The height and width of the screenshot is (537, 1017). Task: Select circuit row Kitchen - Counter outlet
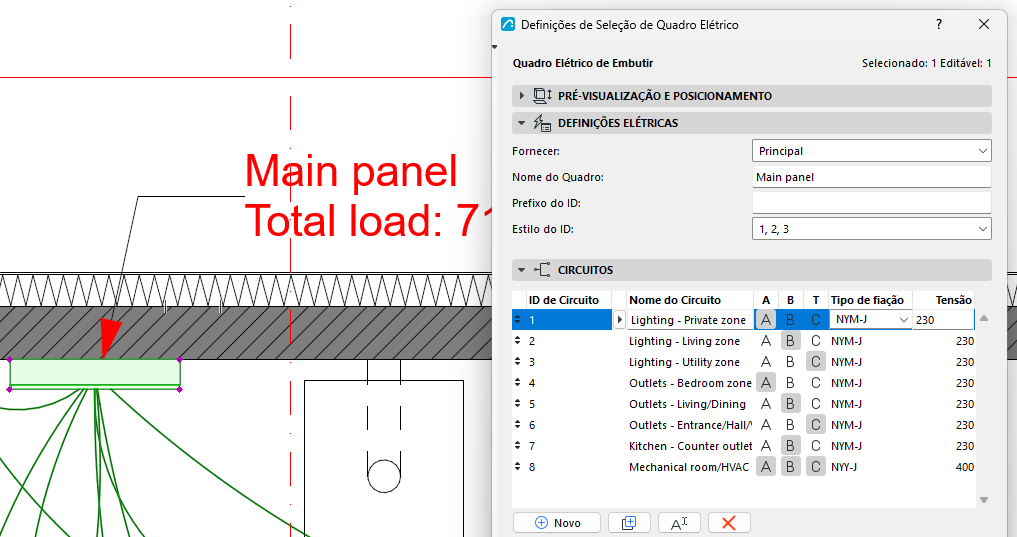pos(743,446)
